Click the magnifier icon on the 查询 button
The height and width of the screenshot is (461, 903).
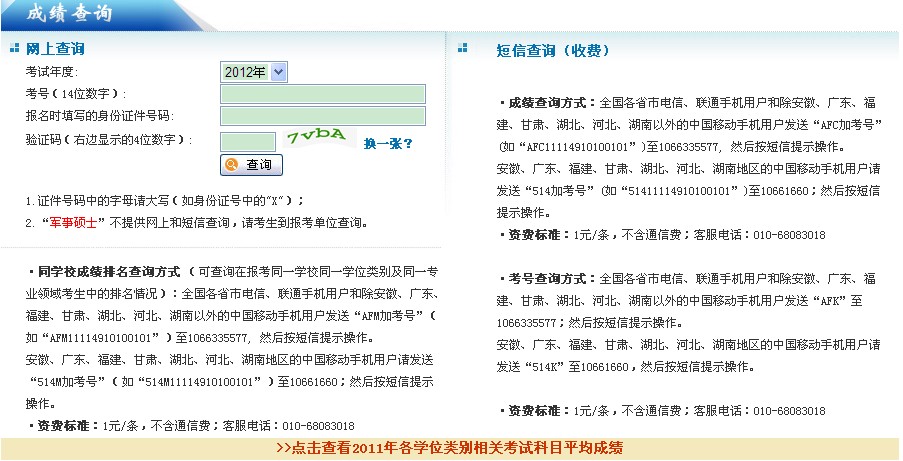tap(232, 165)
